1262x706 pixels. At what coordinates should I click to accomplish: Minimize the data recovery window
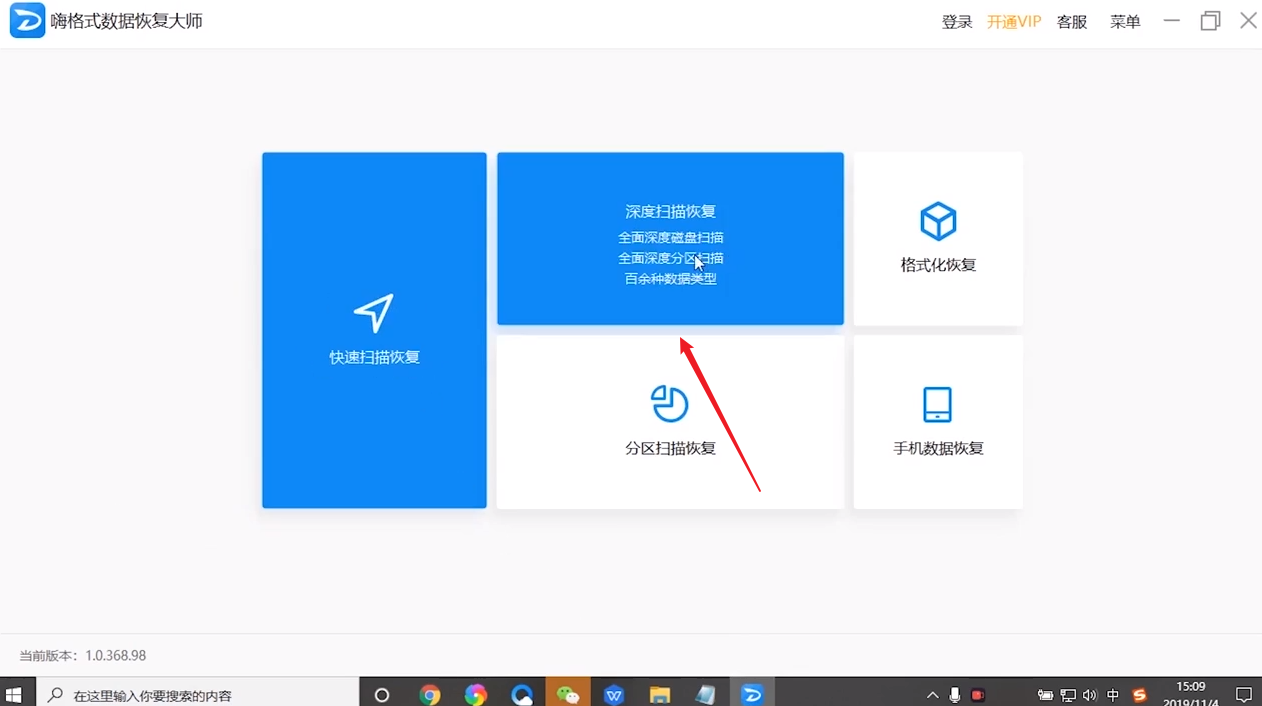click(1172, 21)
